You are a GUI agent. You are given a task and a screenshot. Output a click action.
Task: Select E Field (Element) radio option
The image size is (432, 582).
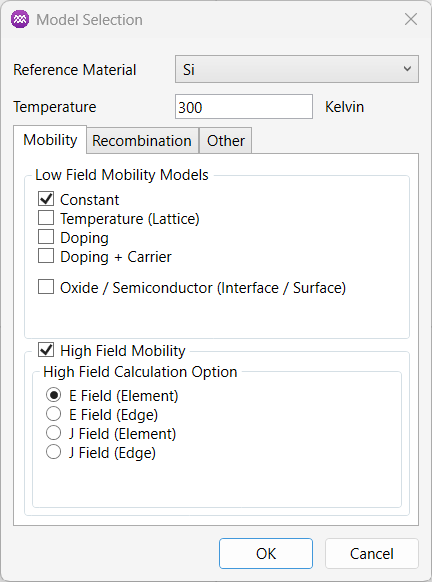point(53,395)
